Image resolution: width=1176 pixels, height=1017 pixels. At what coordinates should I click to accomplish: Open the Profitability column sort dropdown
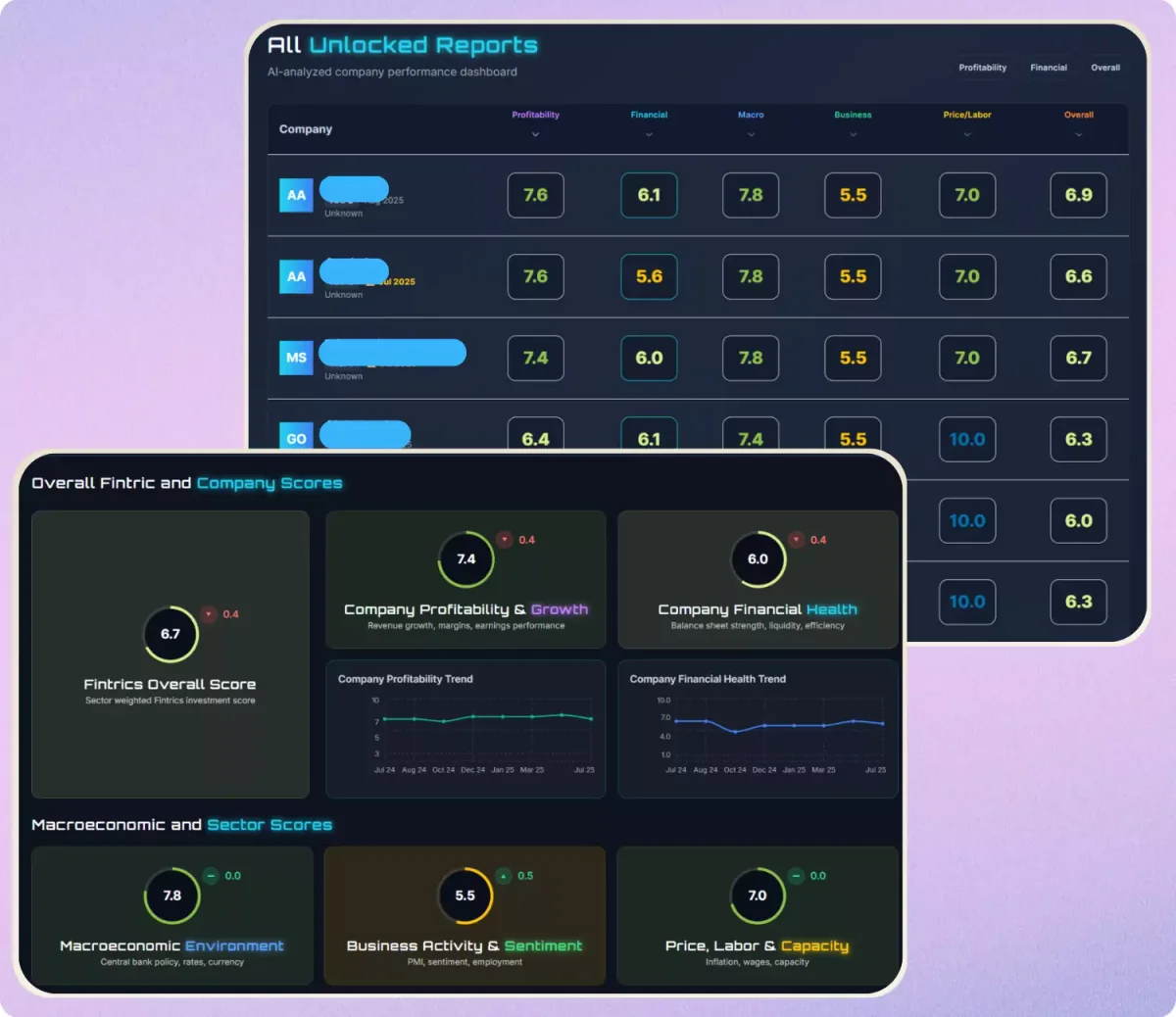pos(535,132)
